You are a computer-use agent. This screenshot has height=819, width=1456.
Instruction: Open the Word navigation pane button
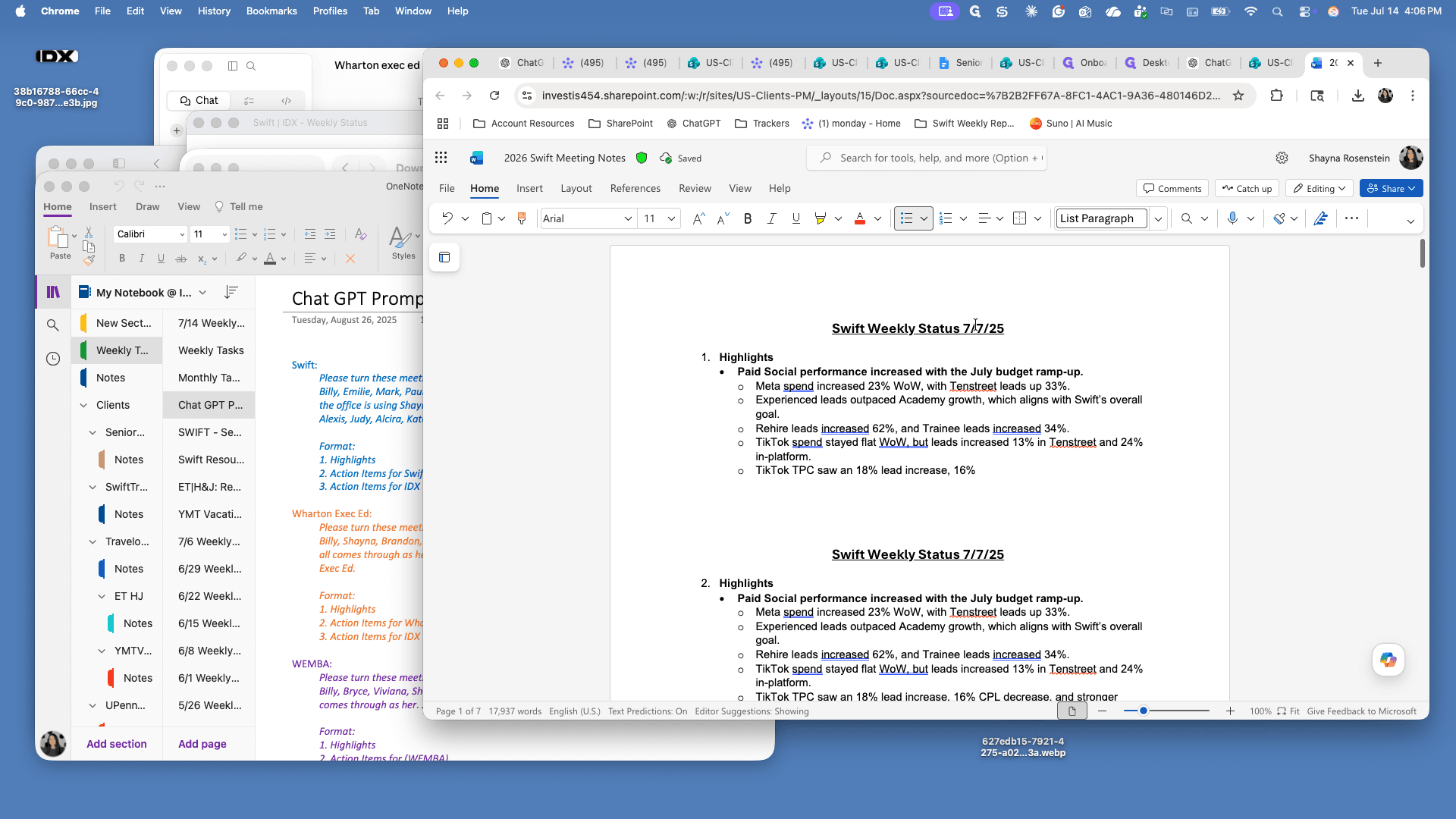click(x=444, y=257)
